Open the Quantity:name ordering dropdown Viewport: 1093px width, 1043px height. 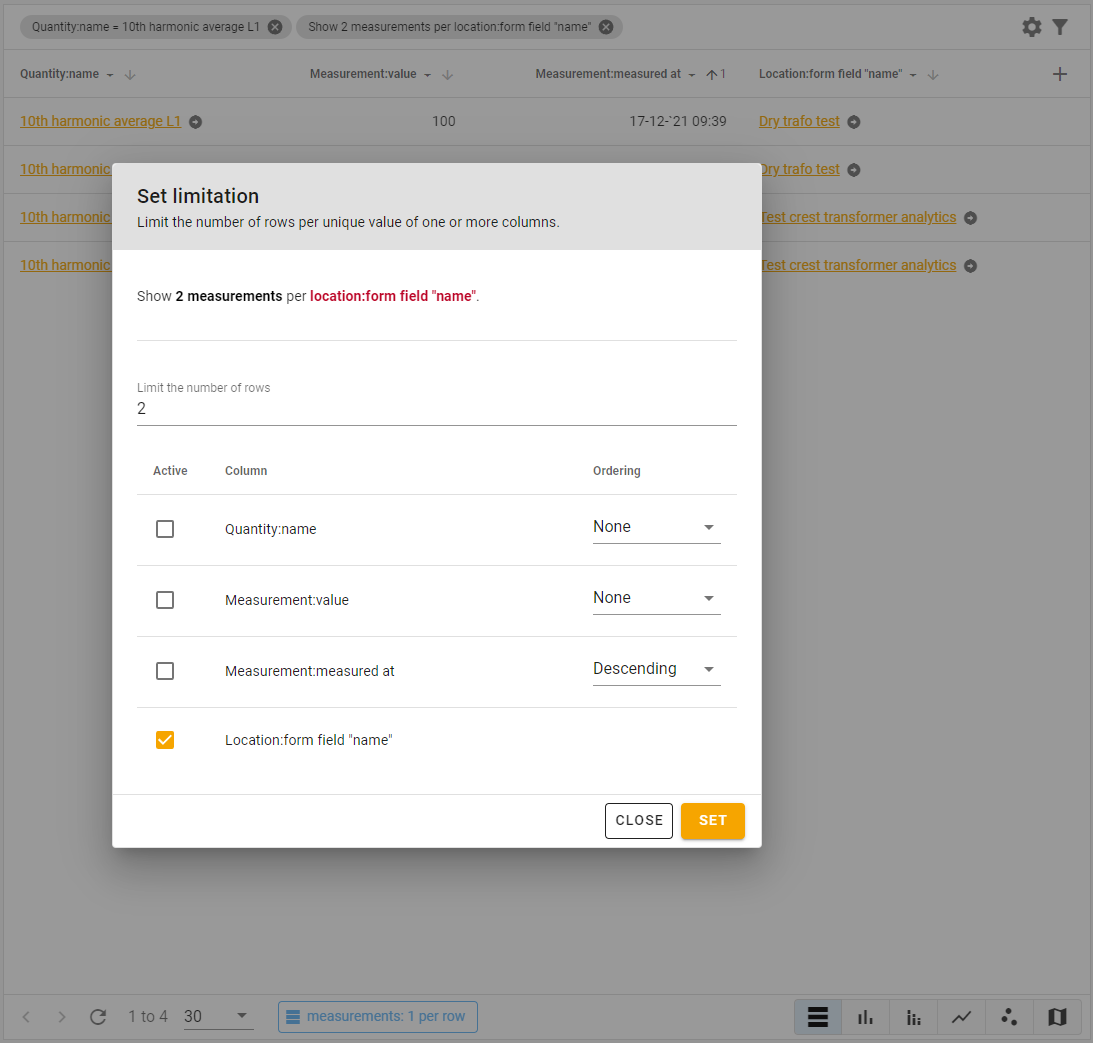click(656, 527)
